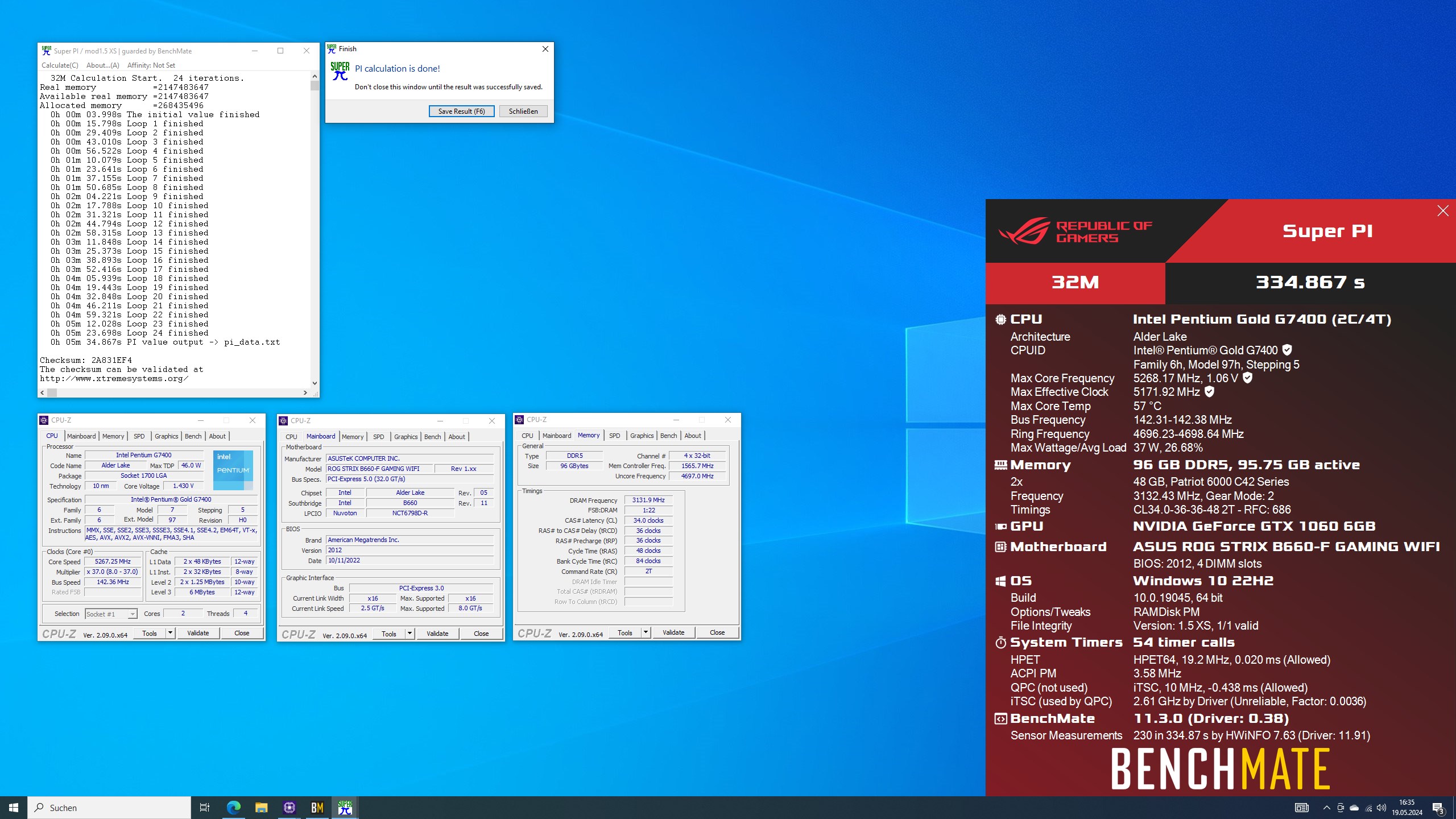This screenshot has height=819, width=1456.
Task: Open network status tray icon
Action: pyautogui.click(x=1368, y=808)
